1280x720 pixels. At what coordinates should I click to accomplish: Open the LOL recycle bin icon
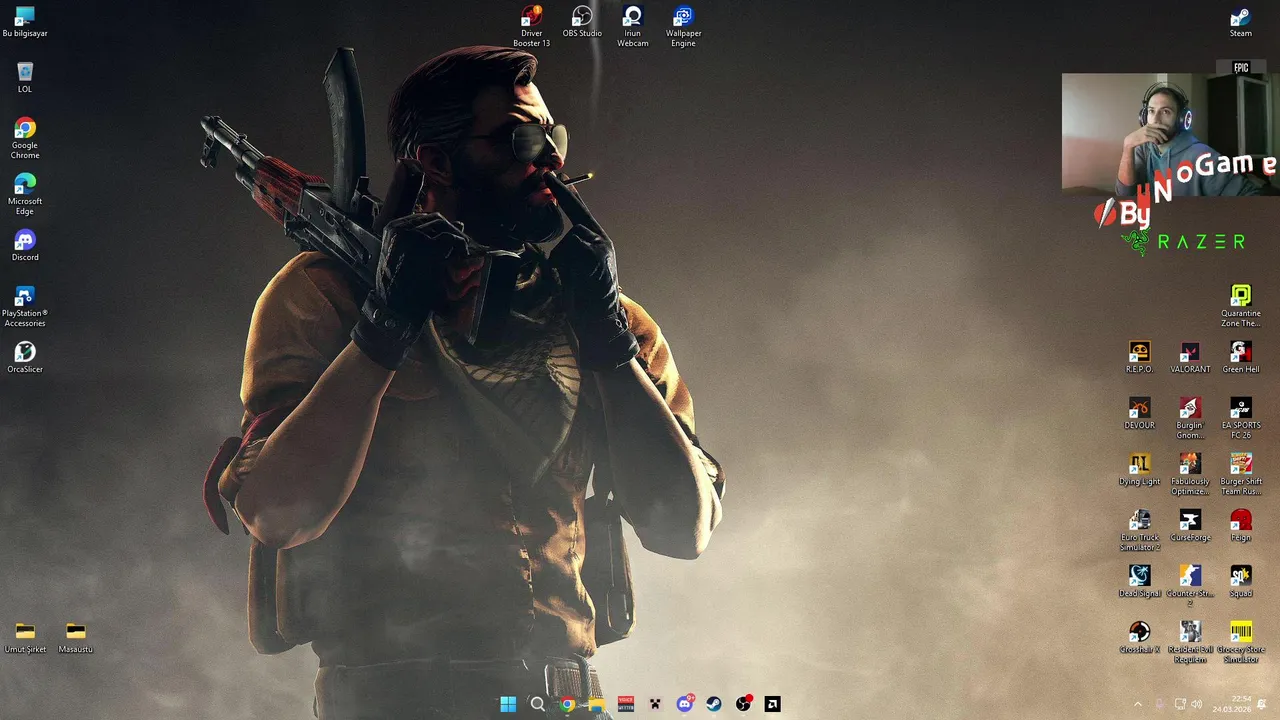(25, 78)
